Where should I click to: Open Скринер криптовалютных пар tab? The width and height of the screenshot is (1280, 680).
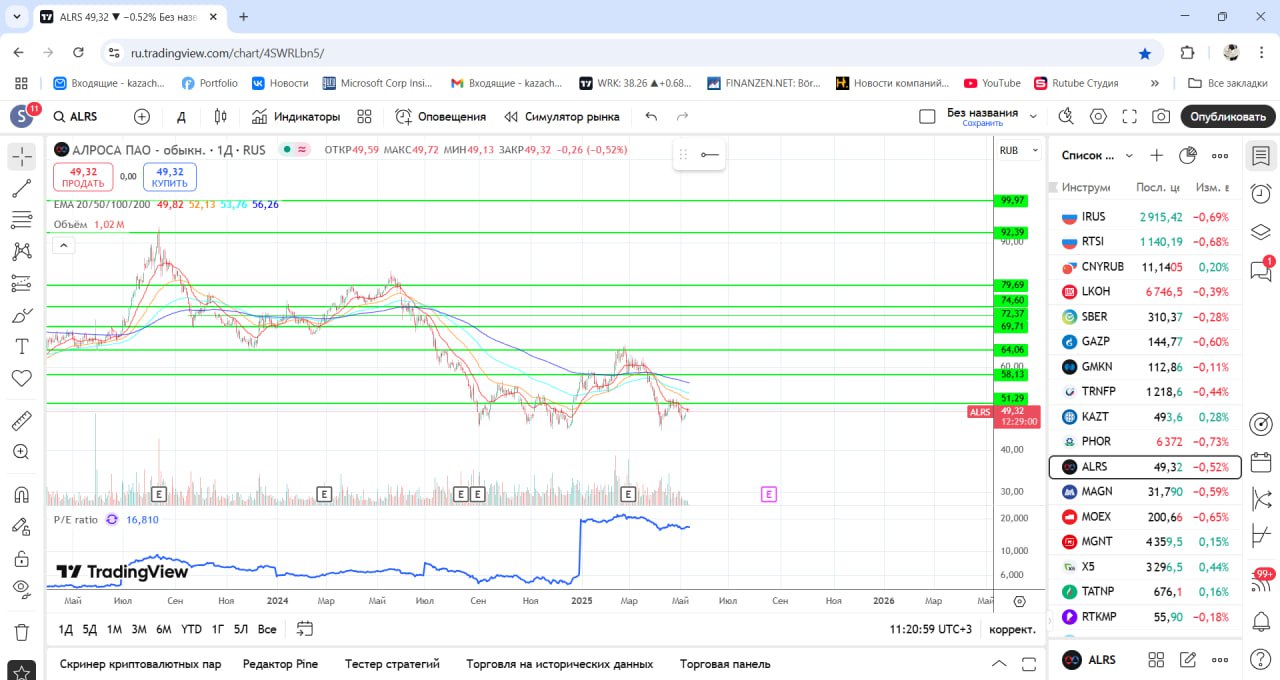[140, 664]
